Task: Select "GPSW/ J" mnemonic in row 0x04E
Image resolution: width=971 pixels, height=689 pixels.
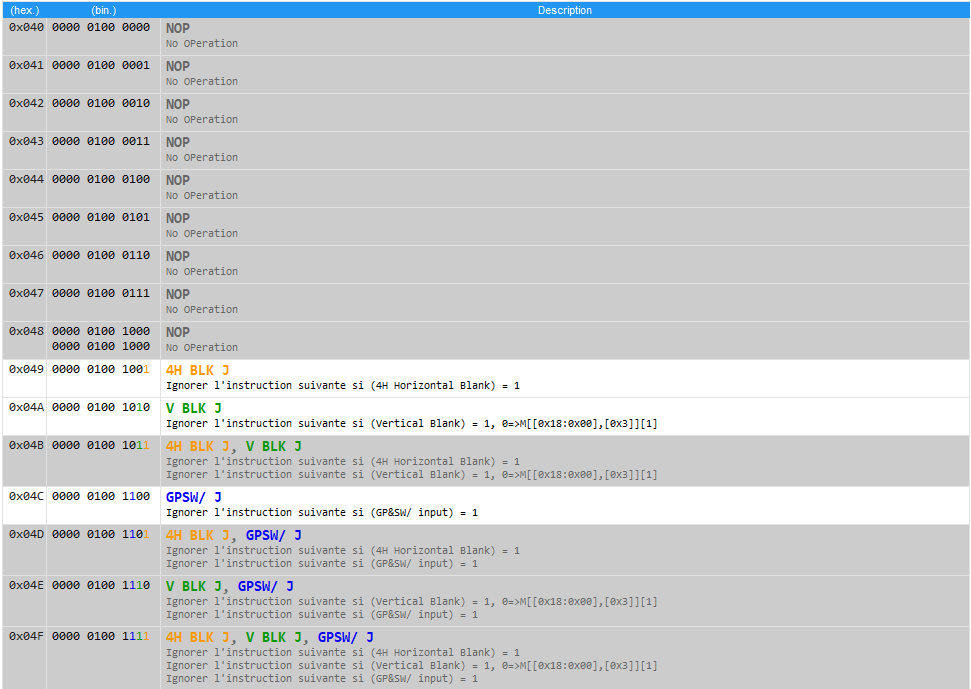Action: pyautogui.click(x=266, y=587)
